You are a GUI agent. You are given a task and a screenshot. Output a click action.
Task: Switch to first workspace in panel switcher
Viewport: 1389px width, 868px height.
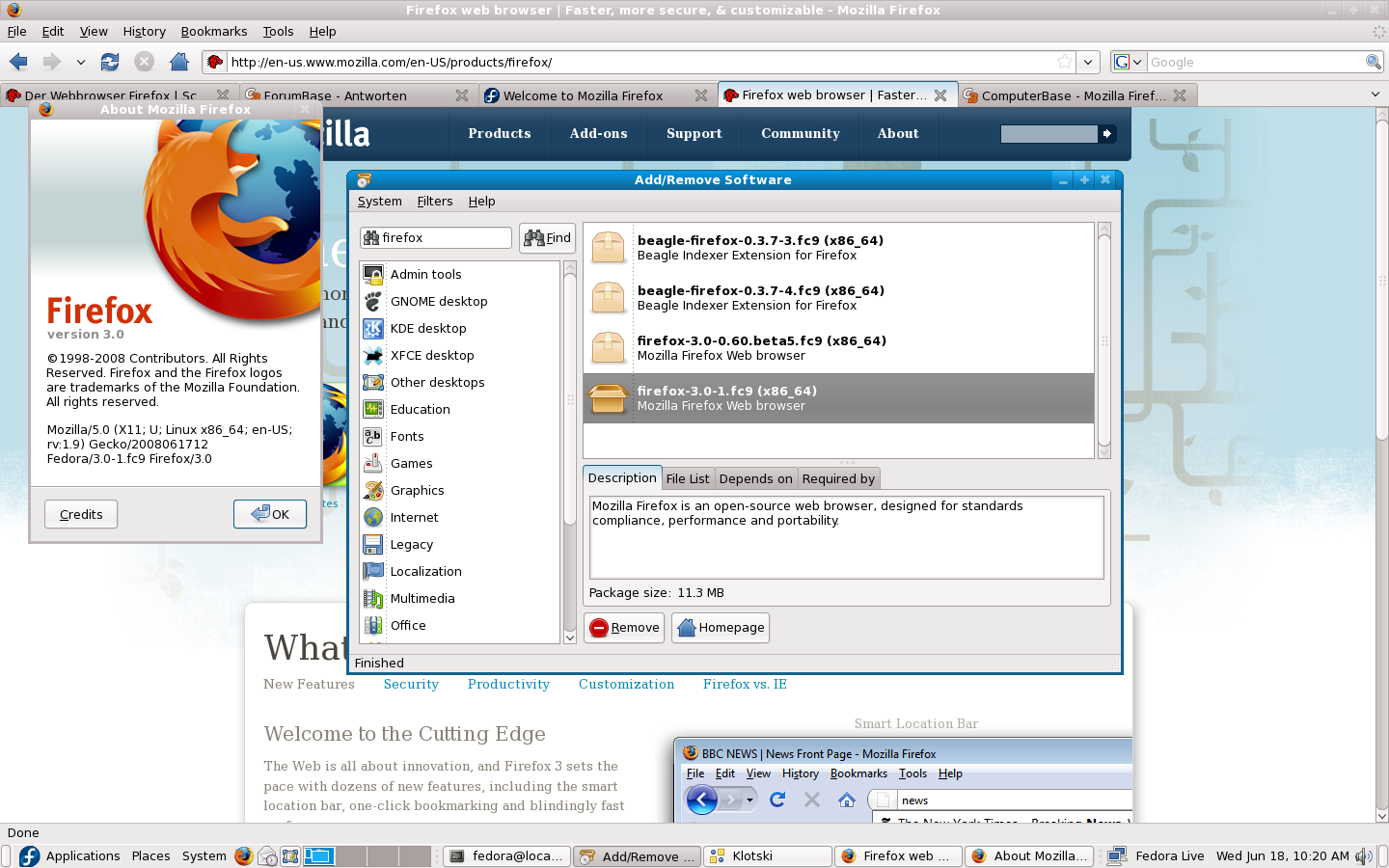pos(318,855)
